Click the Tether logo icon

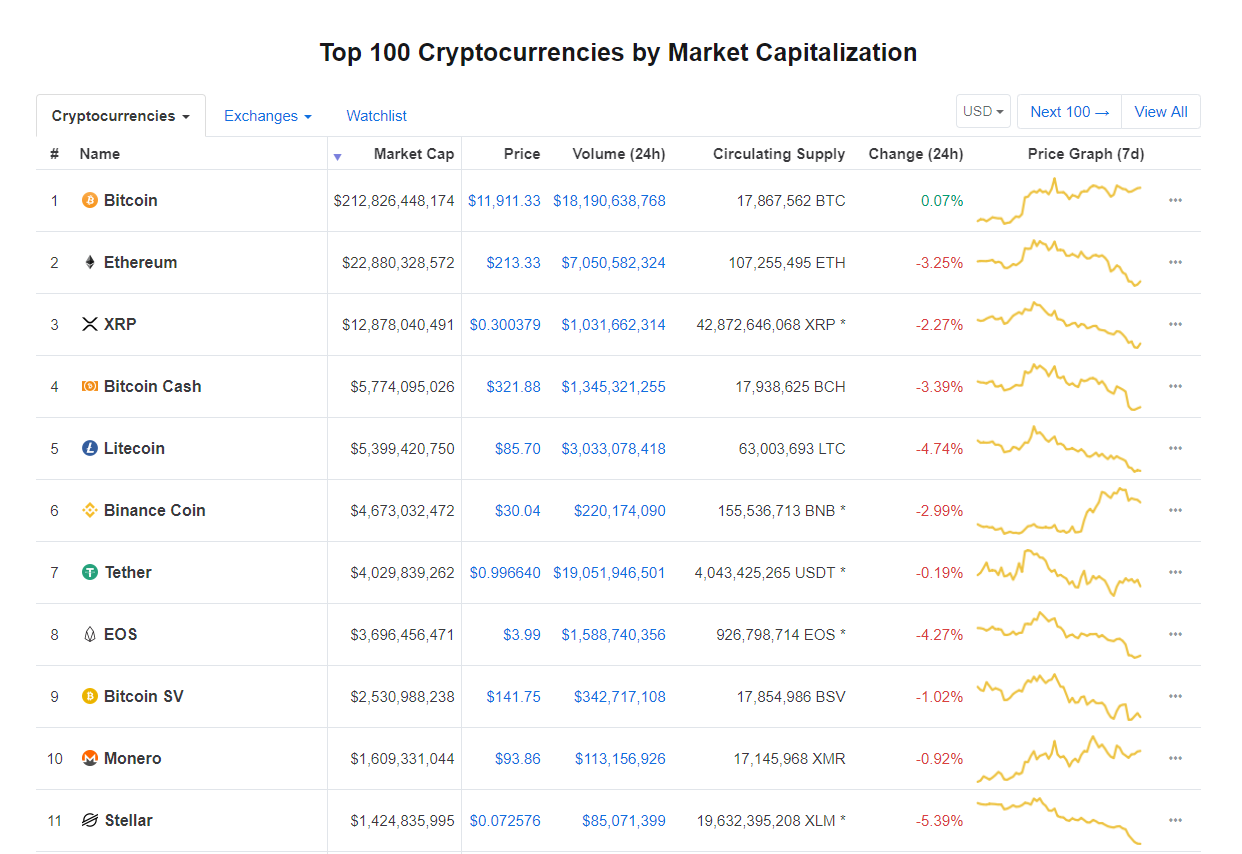tap(89, 572)
